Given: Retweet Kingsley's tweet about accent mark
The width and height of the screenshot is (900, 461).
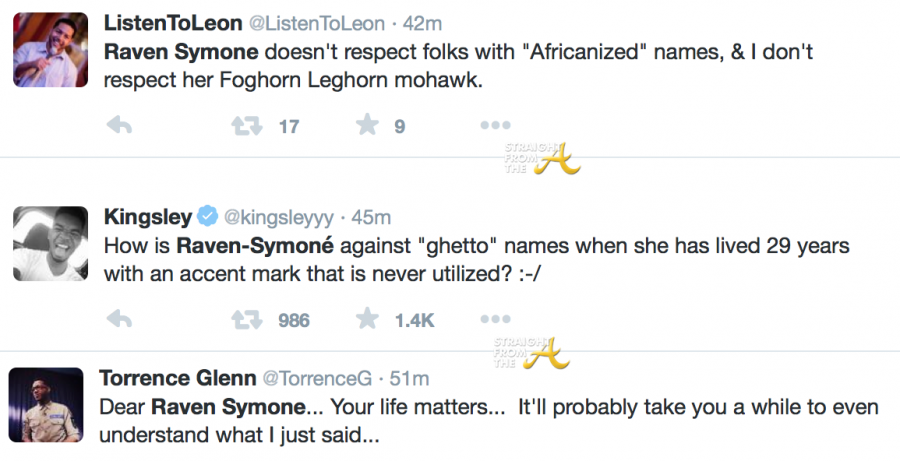Looking at the screenshot, I should pos(241,320).
